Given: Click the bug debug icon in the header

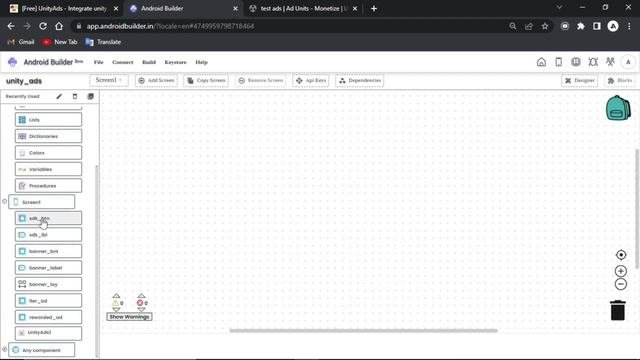Looking at the screenshot, I should 593,62.
